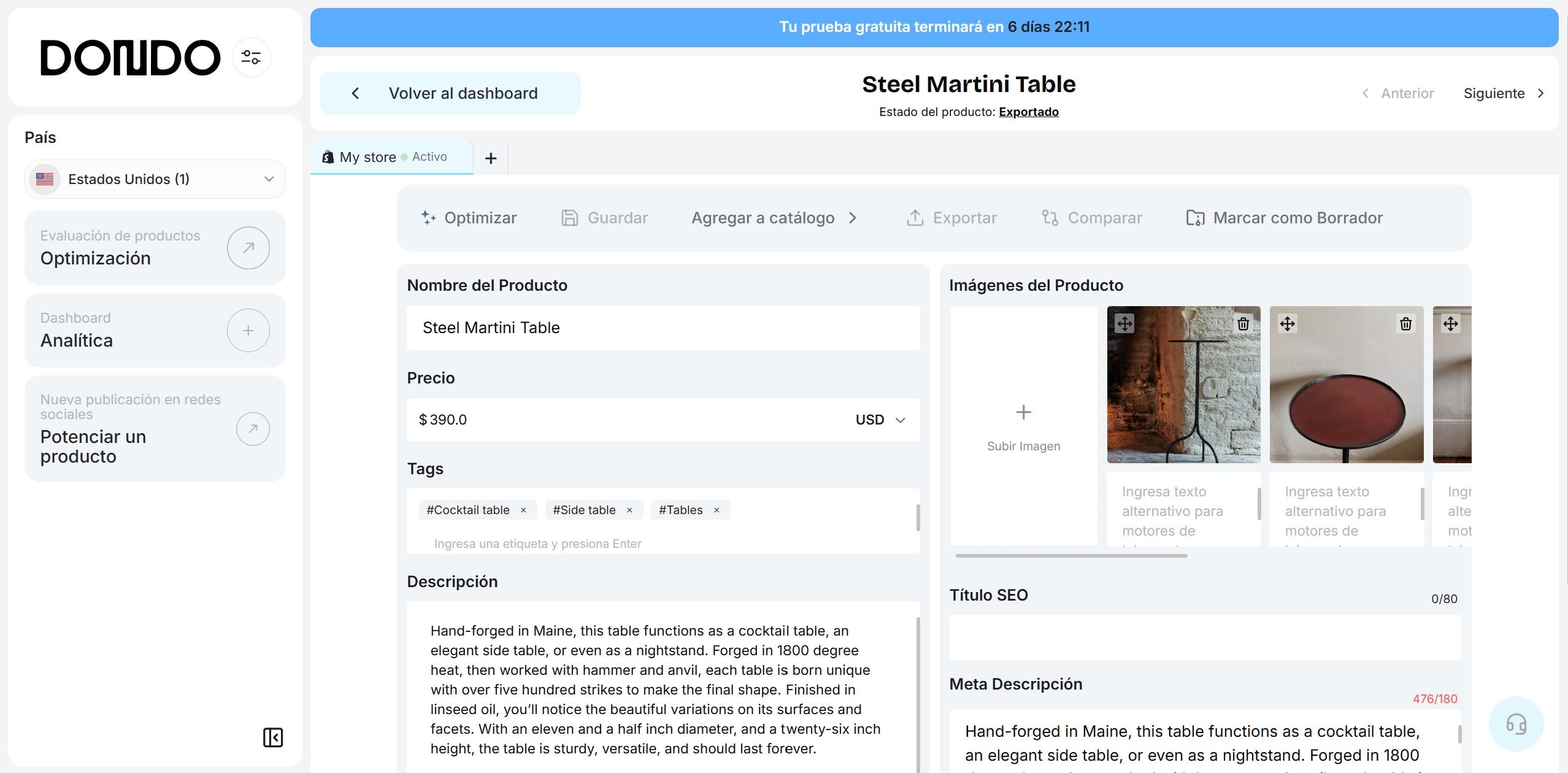Image resolution: width=1568 pixels, height=773 pixels.
Task: Click Volver al dashboard button
Action: coord(450,93)
